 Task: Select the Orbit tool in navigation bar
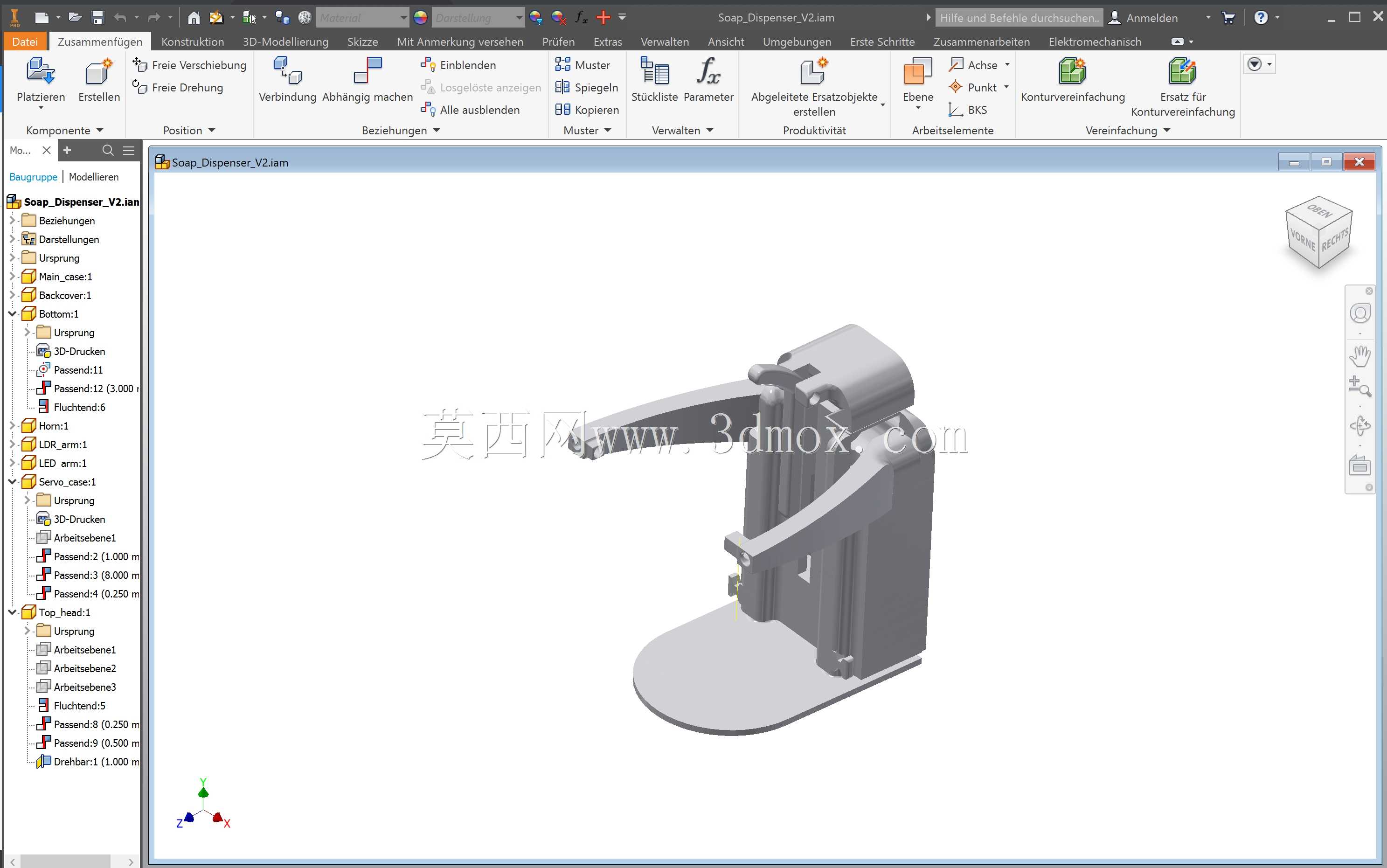(1359, 426)
